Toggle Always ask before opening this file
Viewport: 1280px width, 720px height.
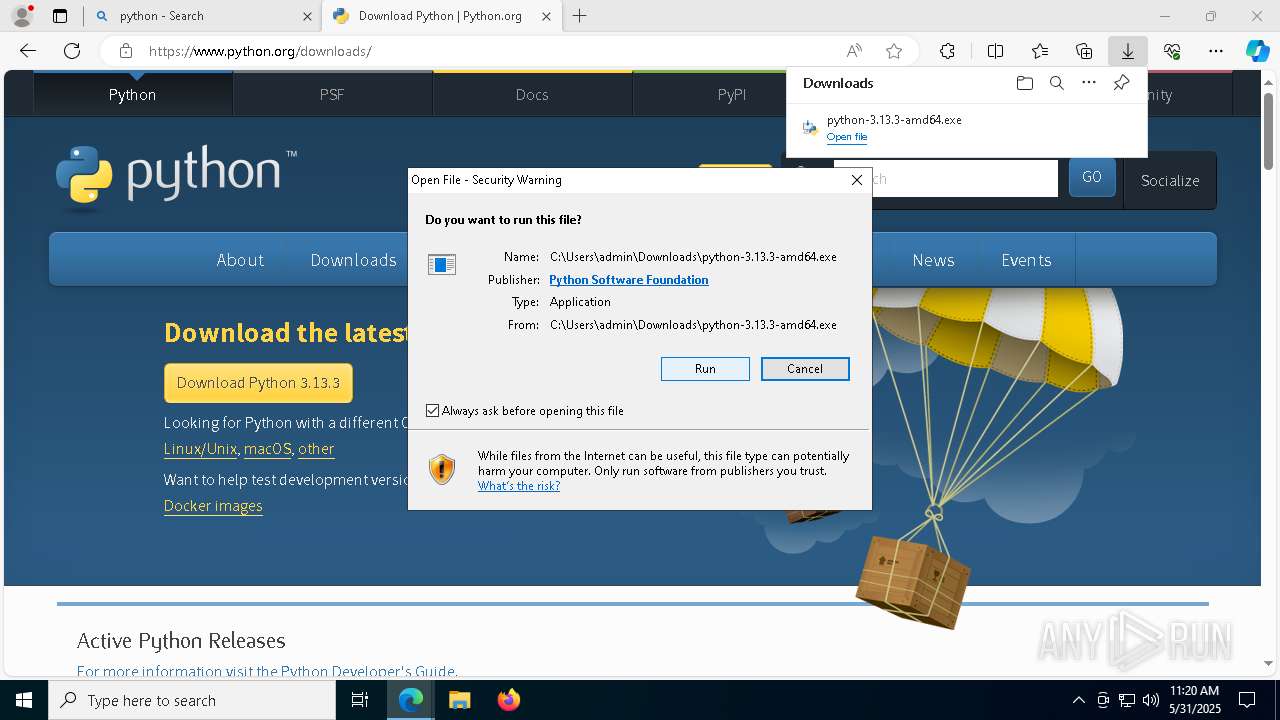(432, 411)
